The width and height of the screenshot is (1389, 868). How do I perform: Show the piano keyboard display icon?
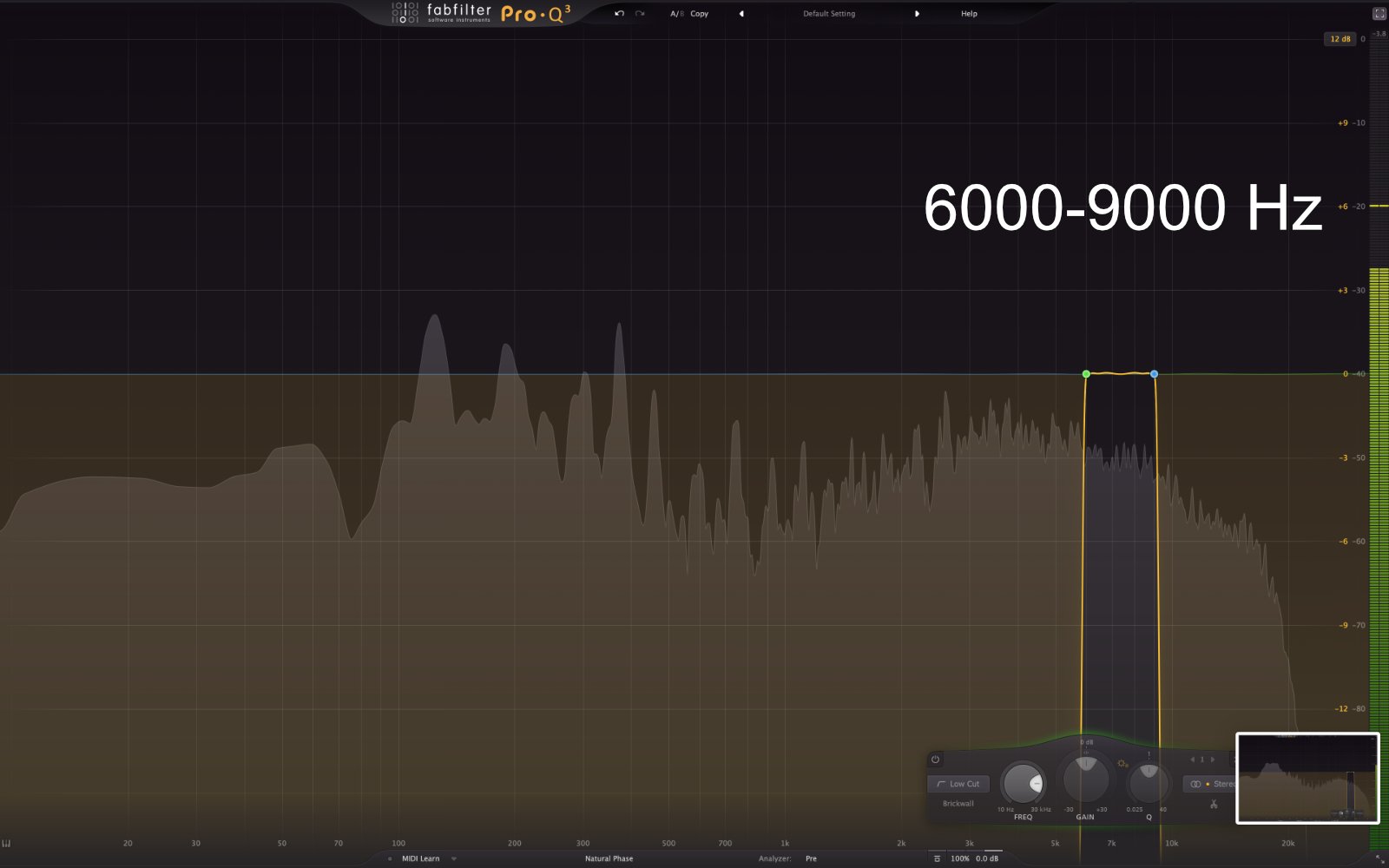[x=6, y=844]
